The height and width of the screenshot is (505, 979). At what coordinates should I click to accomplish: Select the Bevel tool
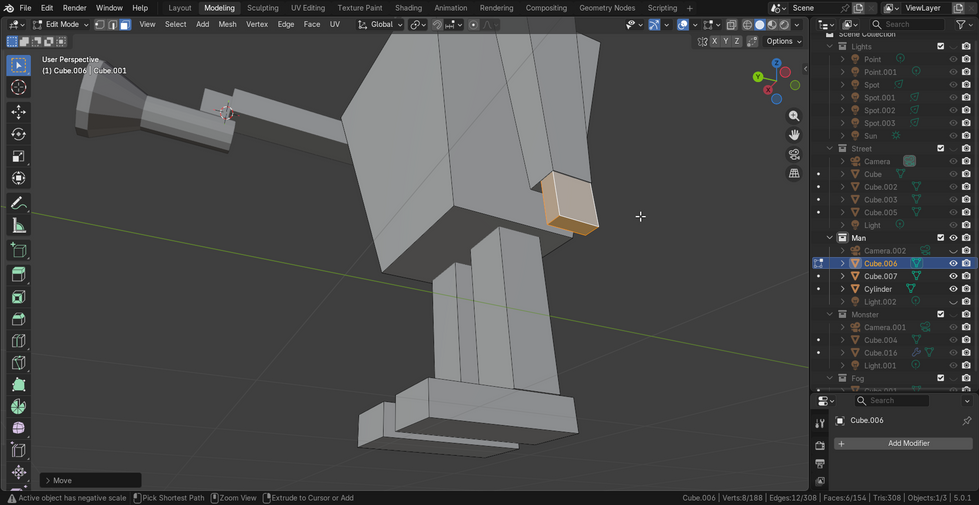19,319
